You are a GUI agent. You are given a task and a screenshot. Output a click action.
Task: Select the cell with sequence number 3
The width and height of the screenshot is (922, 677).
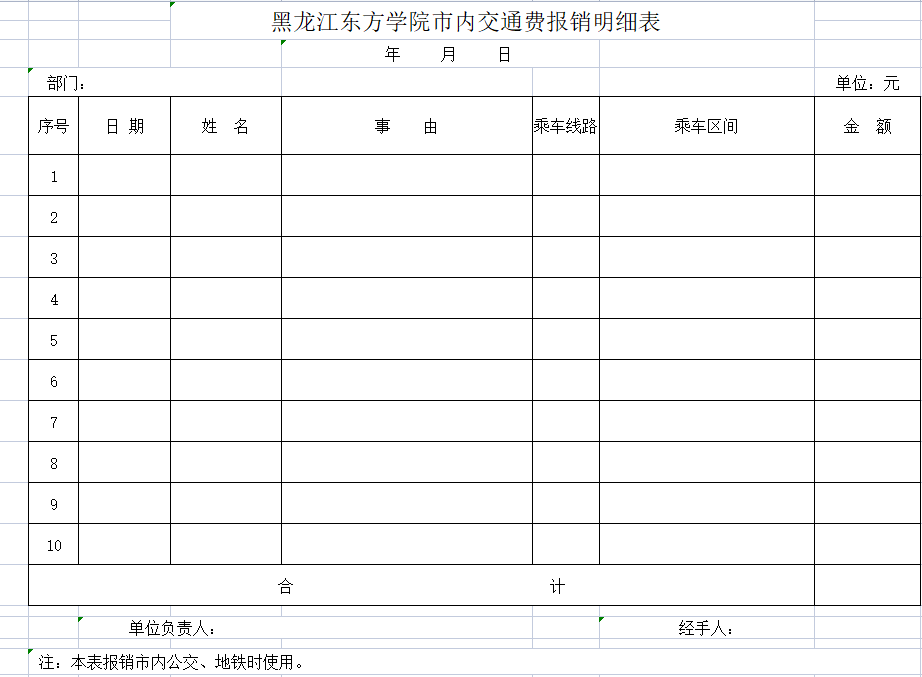click(x=54, y=257)
